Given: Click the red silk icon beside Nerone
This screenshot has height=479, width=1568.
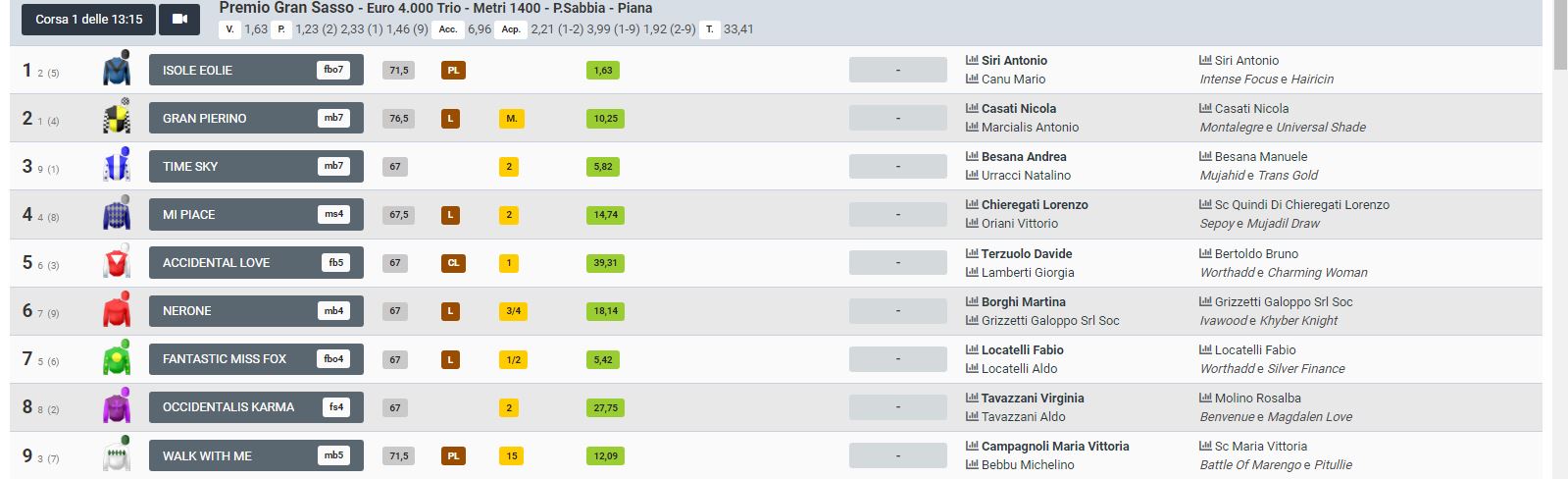Looking at the screenshot, I should tap(117, 310).
